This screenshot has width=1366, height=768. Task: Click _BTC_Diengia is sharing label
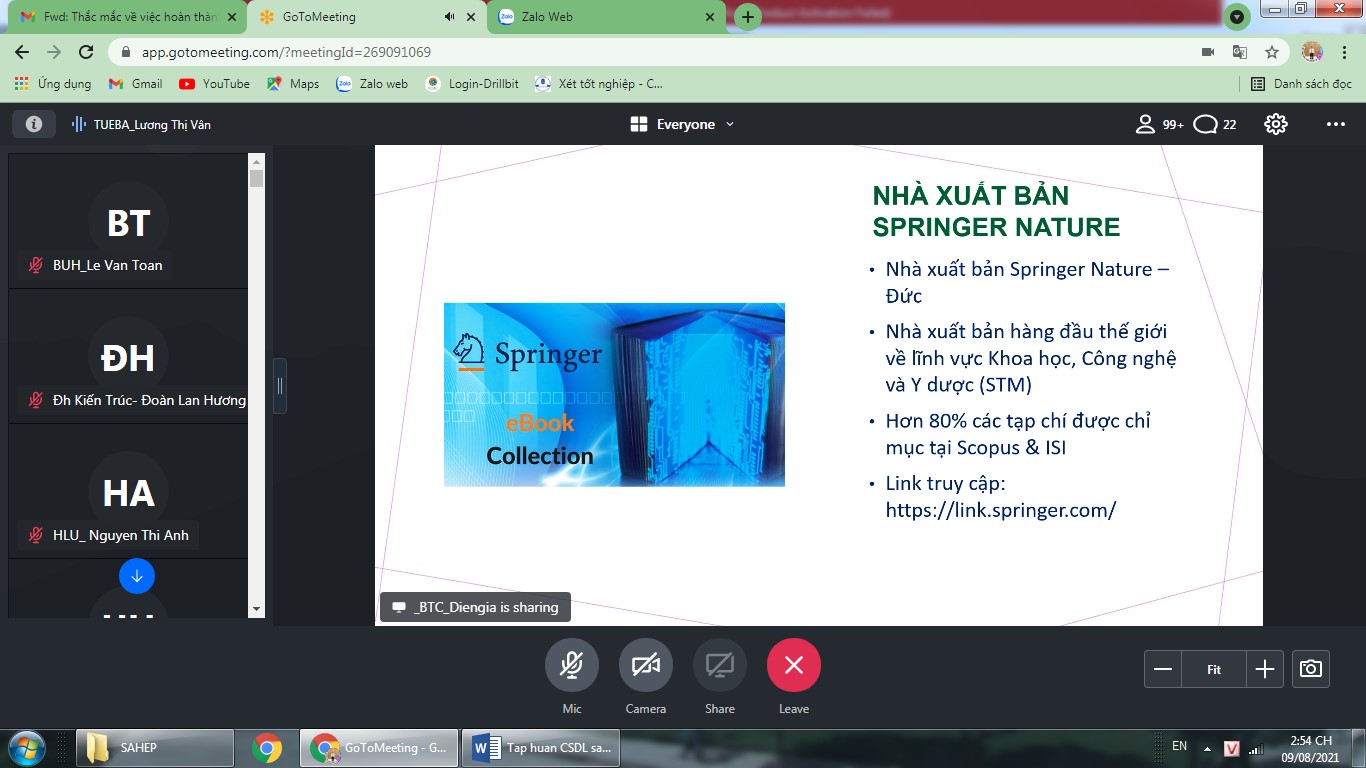click(475, 607)
